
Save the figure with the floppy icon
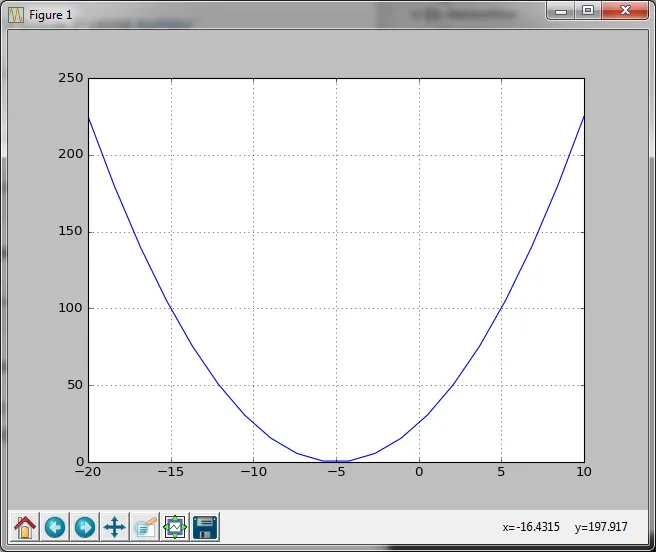(x=205, y=526)
